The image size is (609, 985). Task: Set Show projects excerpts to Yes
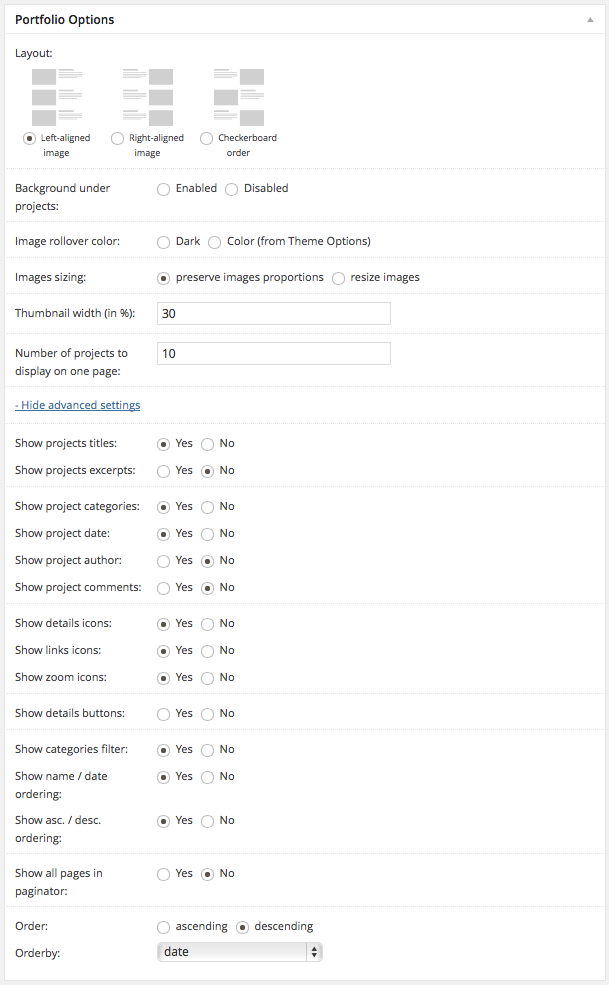click(x=164, y=471)
